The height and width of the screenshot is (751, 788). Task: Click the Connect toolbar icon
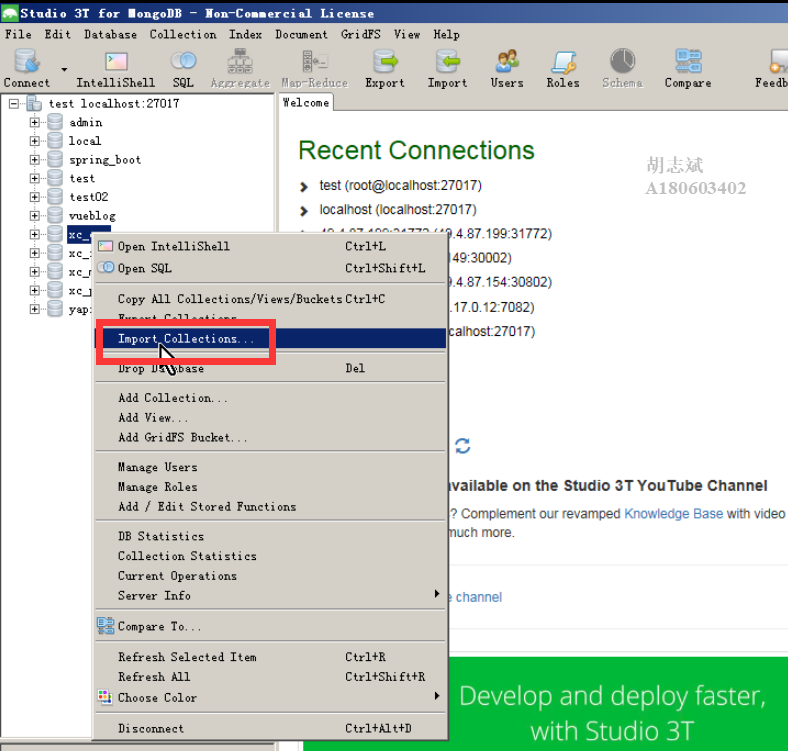point(27,68)
